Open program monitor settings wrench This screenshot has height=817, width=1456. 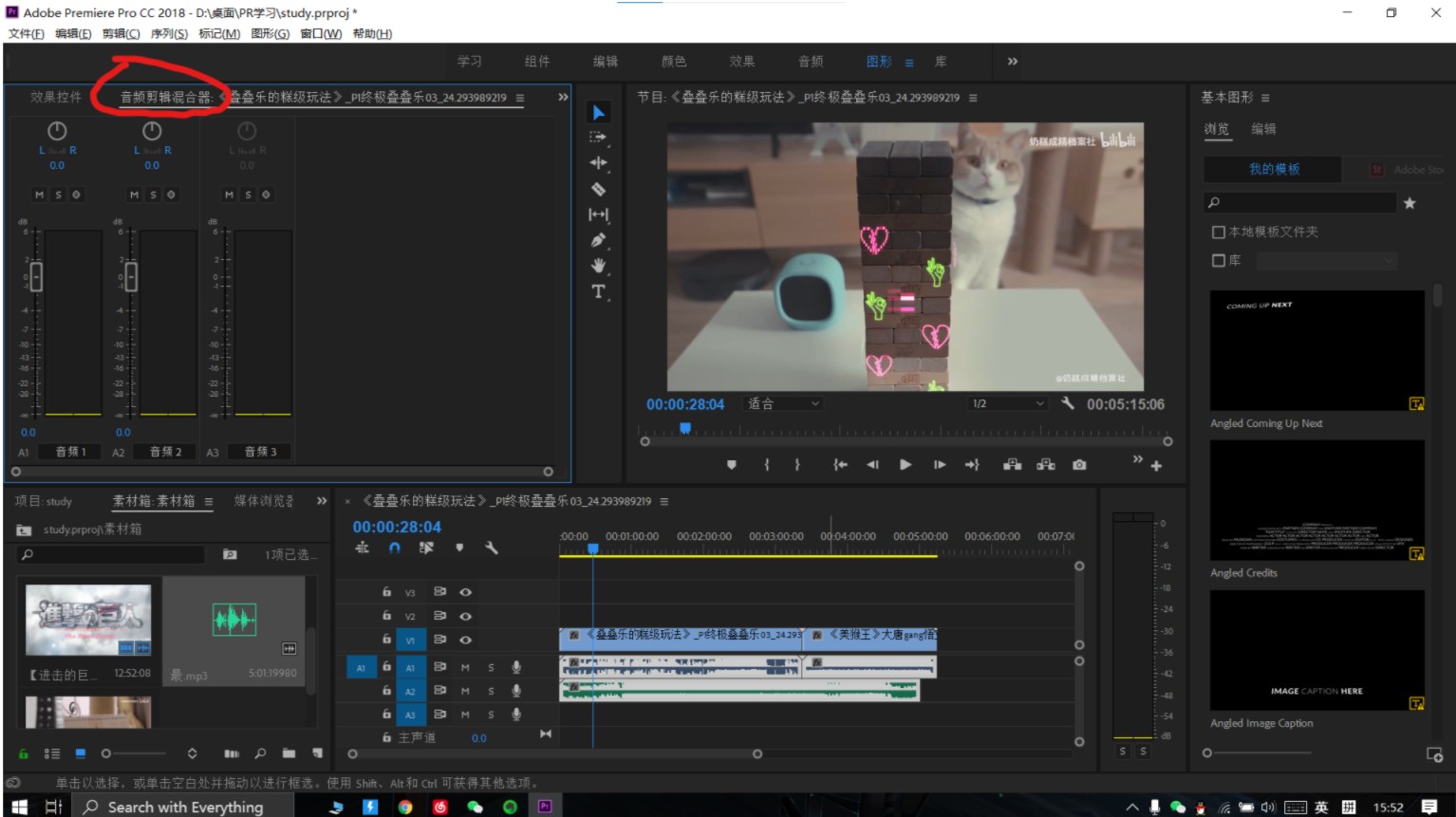pyautogui.click(x=1068, y=403)
